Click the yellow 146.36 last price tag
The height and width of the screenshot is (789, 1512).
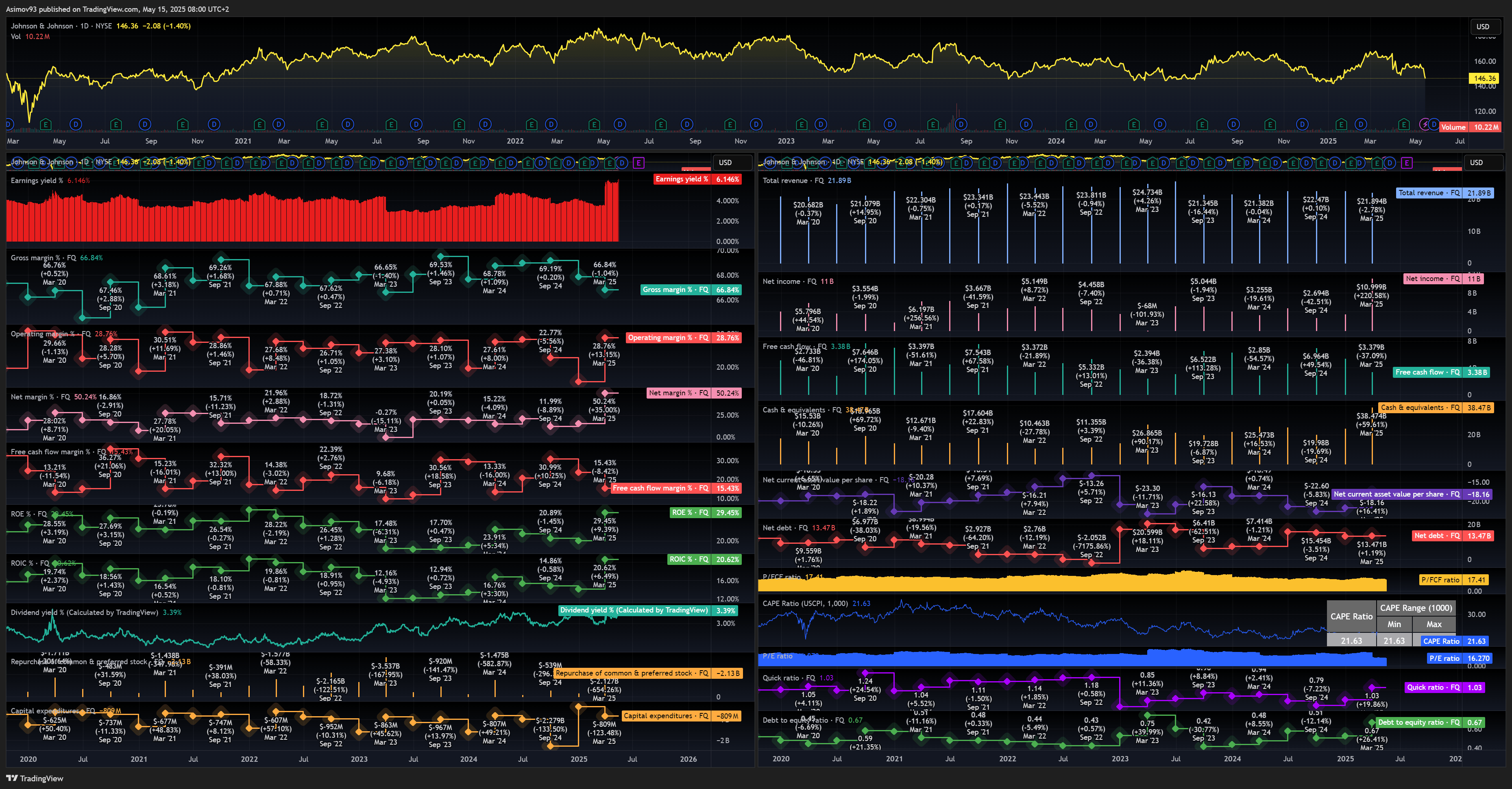pyautogui.click(x=1484, y=78)
